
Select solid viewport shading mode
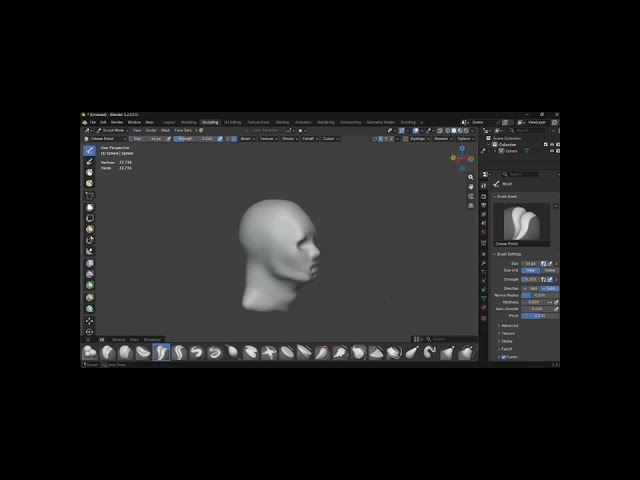453,131
